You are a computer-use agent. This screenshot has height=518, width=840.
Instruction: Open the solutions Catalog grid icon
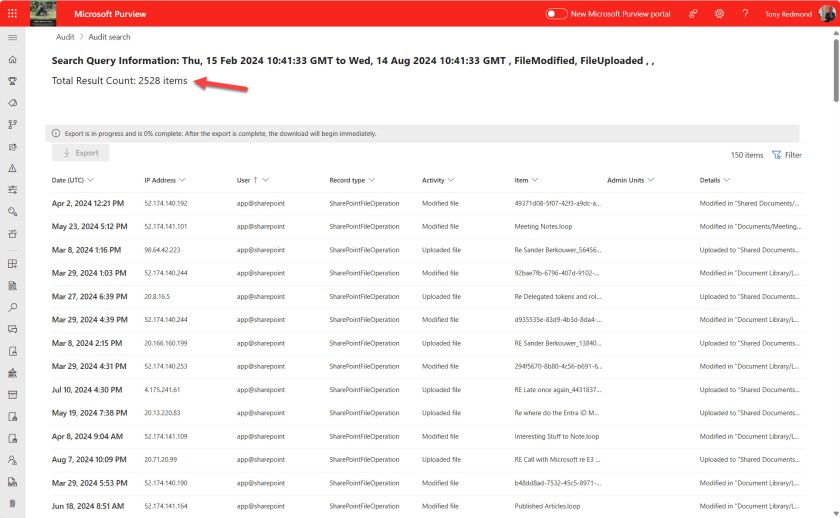(x=12, y=264)
